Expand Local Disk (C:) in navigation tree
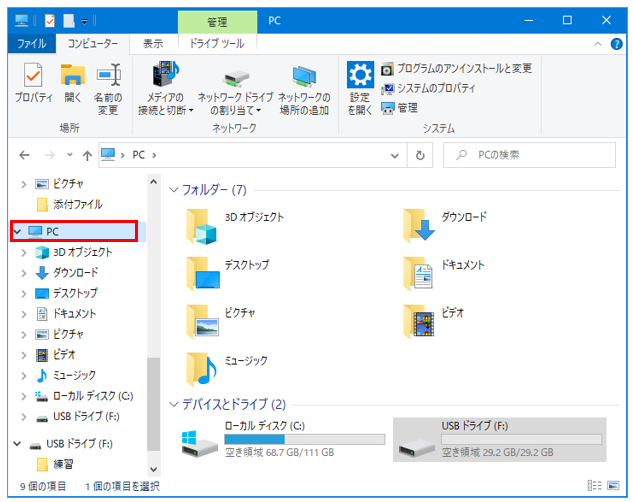 pos(23,396)
